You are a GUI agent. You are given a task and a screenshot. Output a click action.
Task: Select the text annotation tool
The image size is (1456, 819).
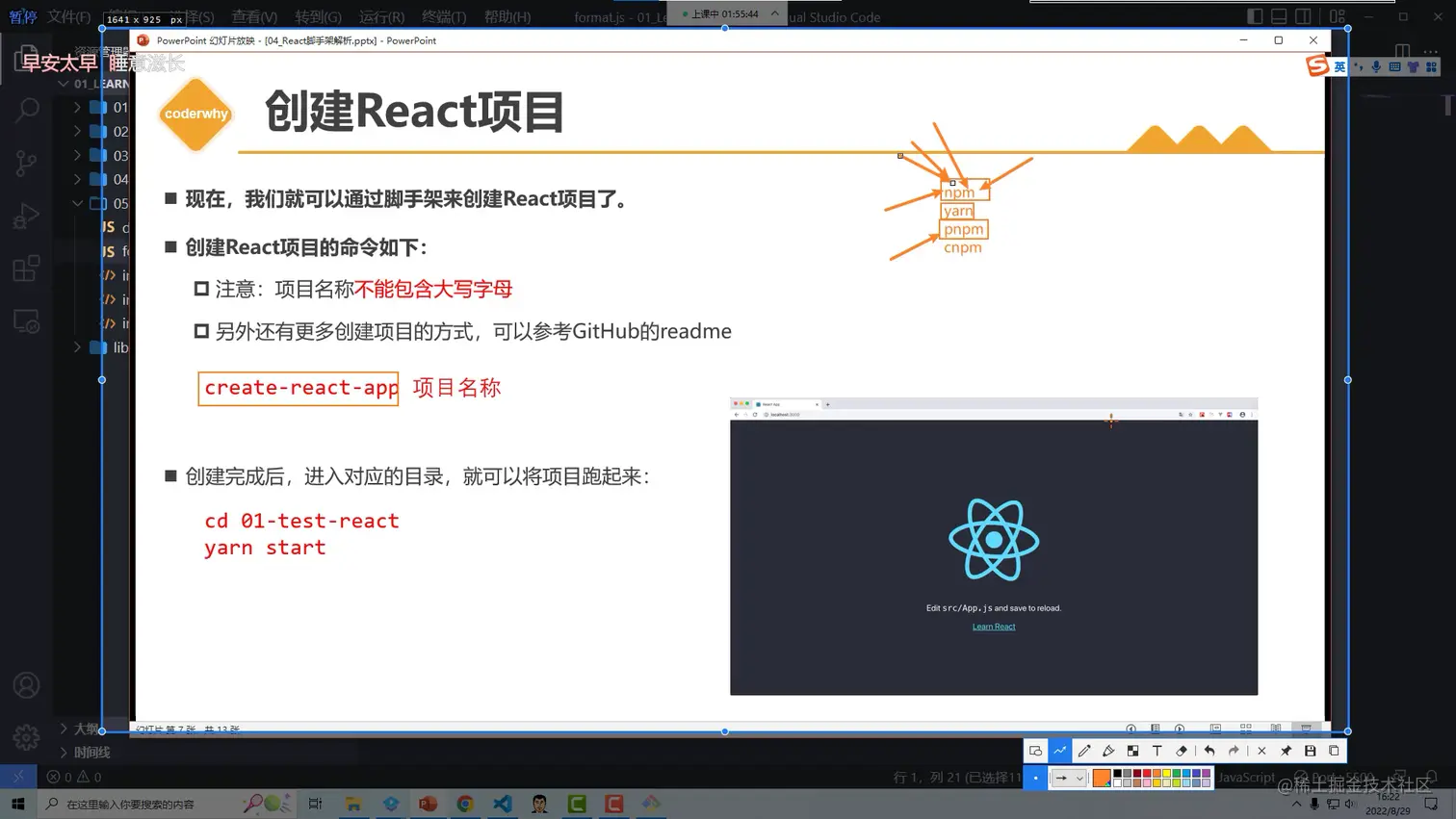(1157, 751)
